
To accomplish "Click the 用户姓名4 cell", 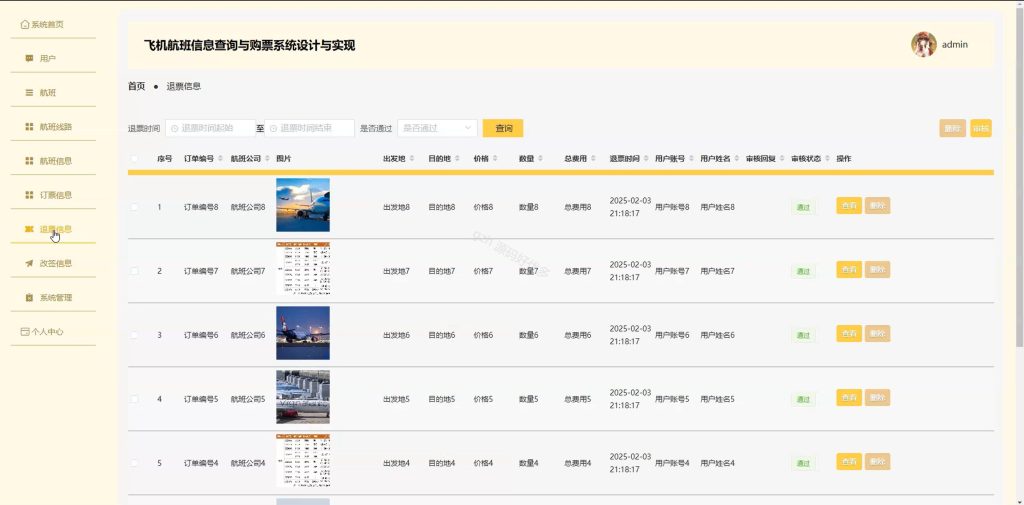I will 717,463.
